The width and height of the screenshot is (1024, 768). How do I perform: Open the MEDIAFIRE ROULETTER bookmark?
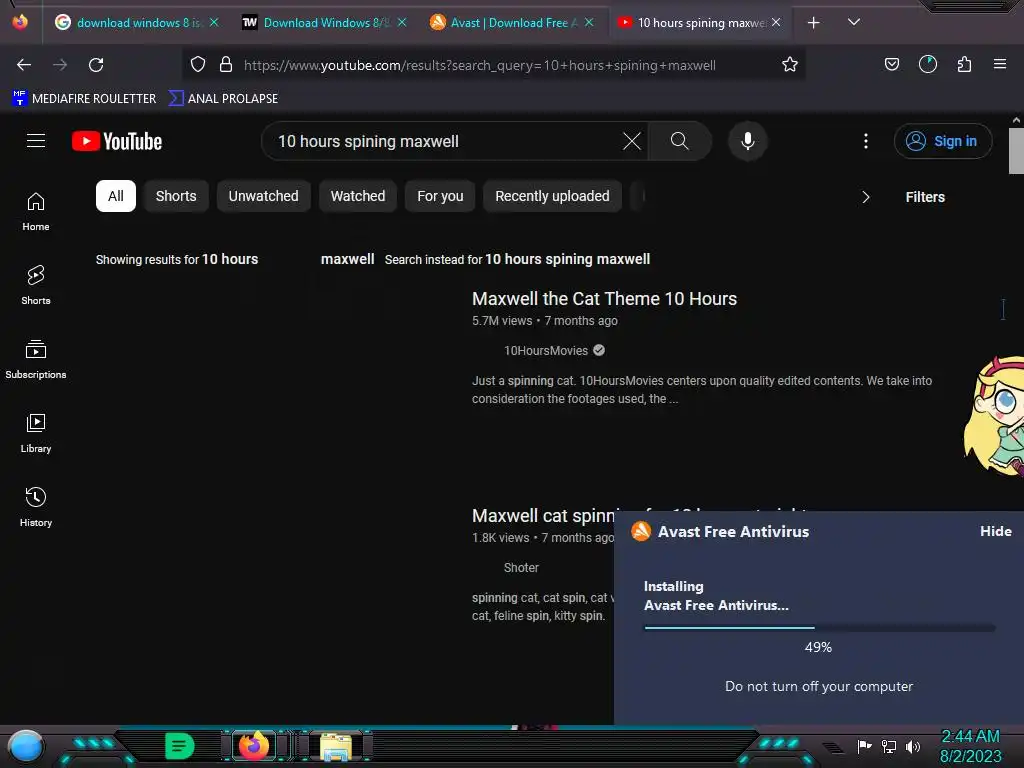click(x=84, y=99)
